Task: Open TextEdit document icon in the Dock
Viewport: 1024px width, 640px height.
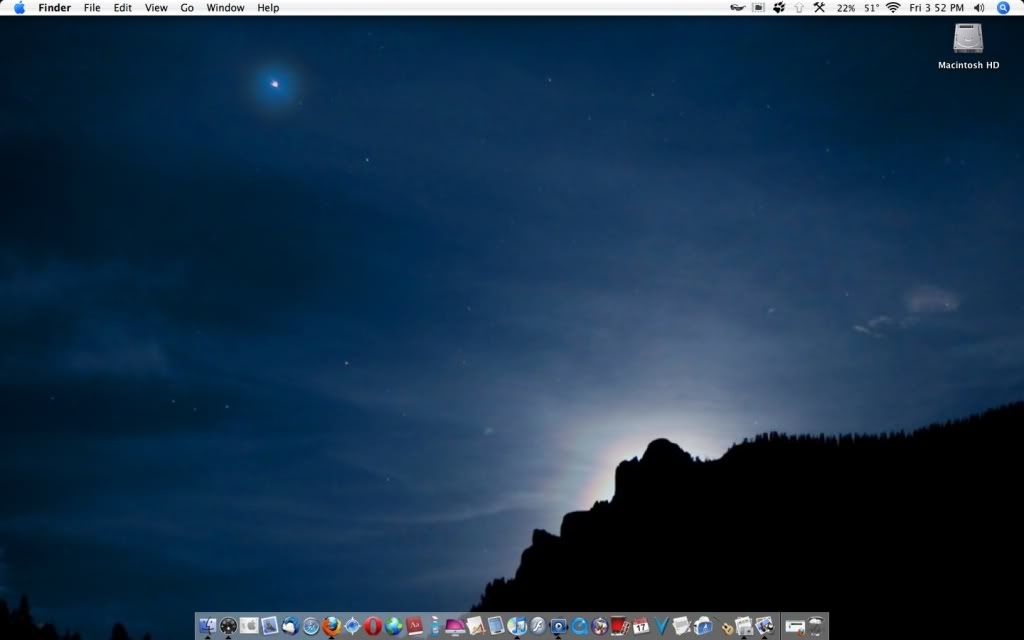Action: 682,626
